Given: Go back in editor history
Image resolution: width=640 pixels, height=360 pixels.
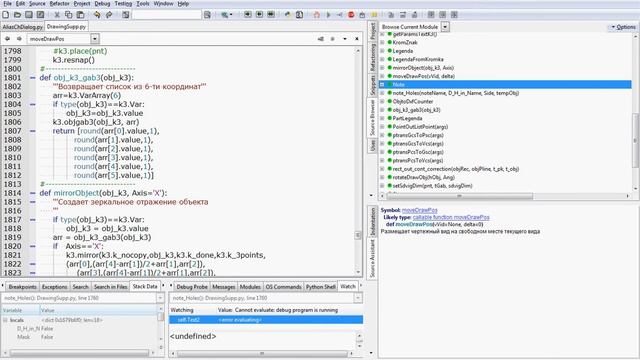Looking at the screenshot, I should [7, 39].
